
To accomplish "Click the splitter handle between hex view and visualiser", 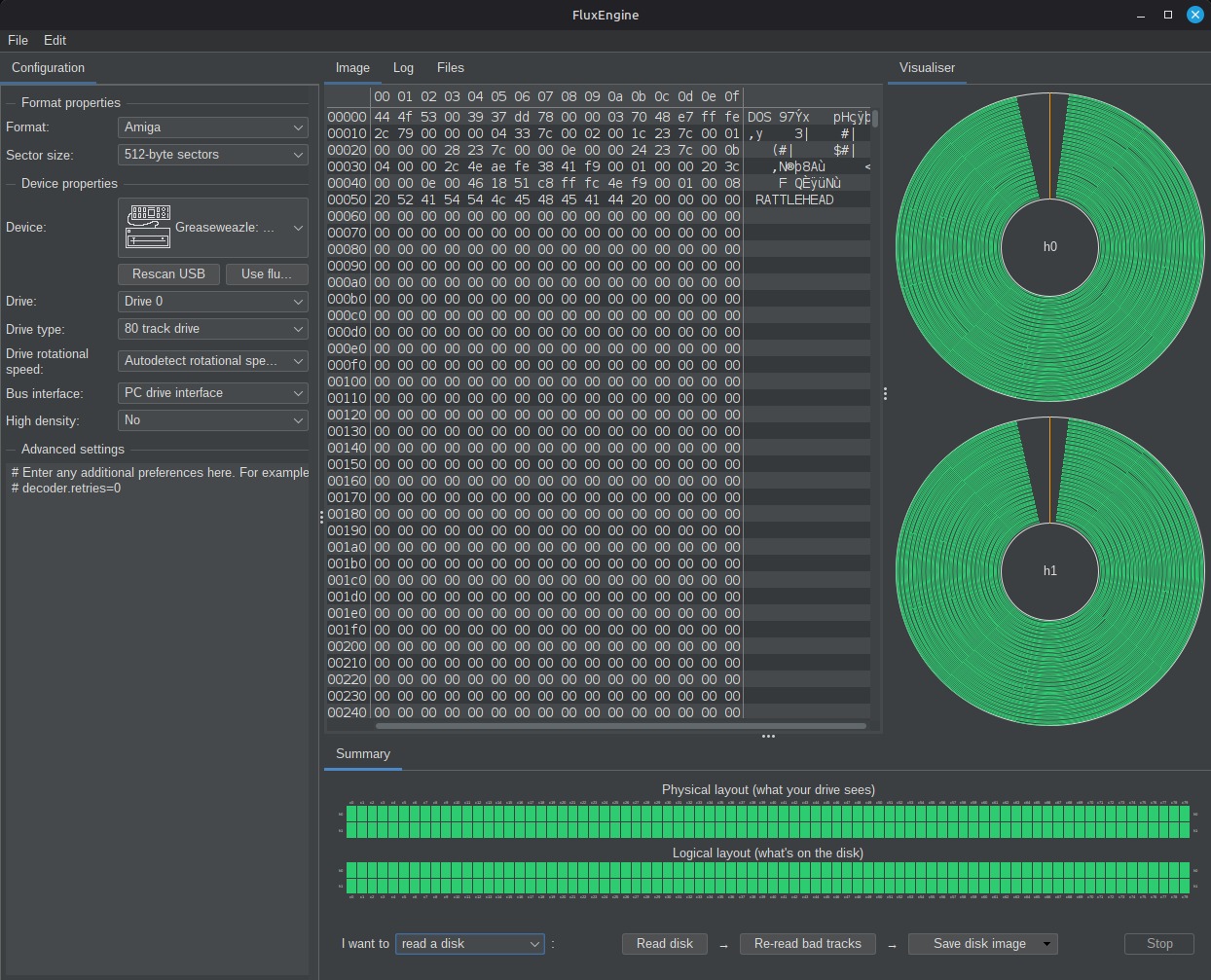I will (885, 394).
